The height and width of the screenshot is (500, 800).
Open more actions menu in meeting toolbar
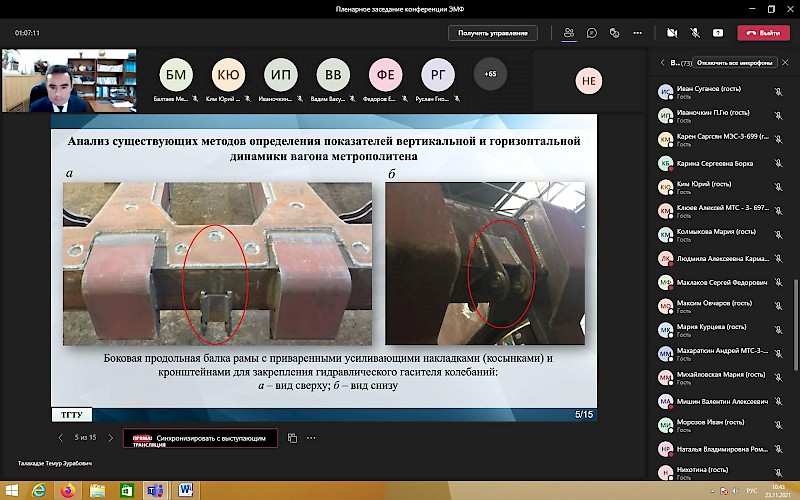639,33
